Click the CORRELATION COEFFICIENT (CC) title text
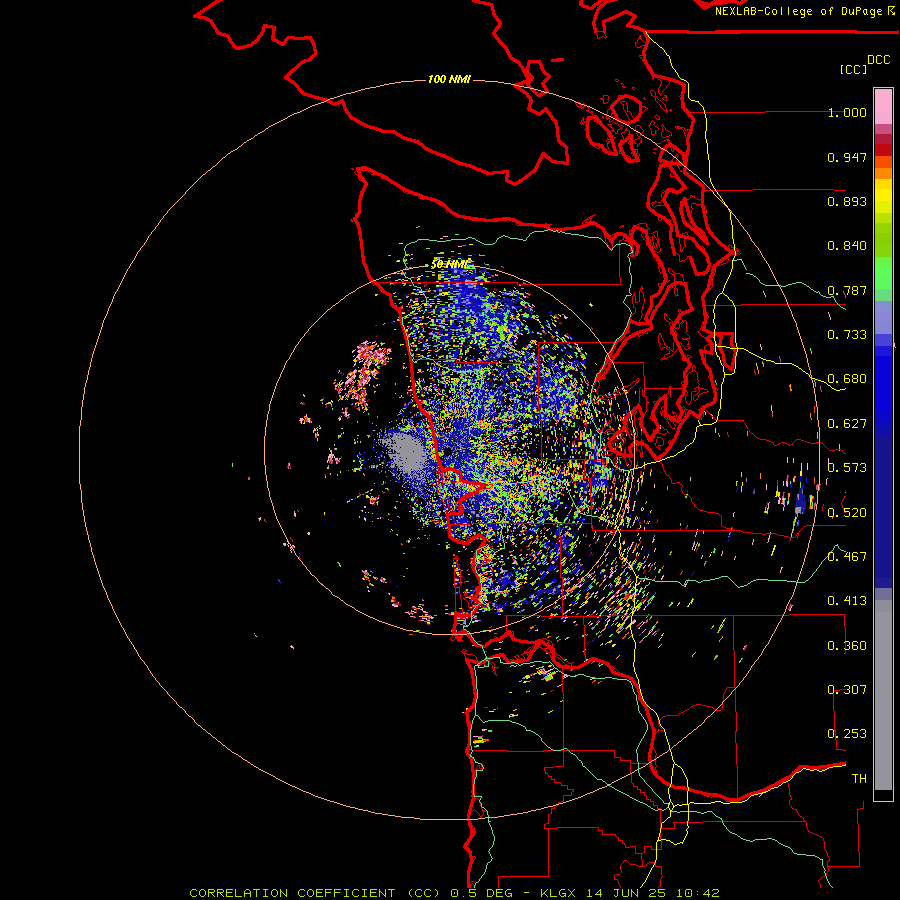The width and height of the screenshot is (900, 900). [316, 893]
